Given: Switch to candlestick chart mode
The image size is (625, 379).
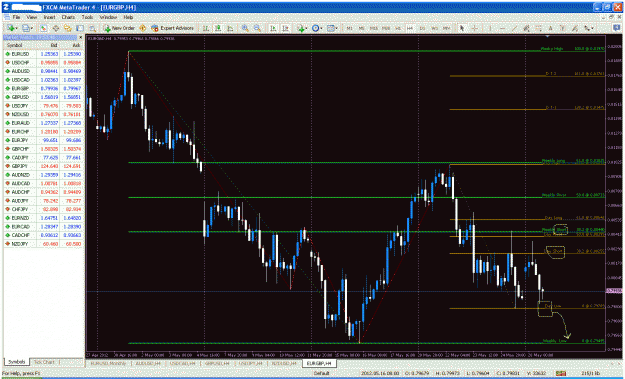Looking at the screenshot, I should pyautogui.click(x=218, y=28).
